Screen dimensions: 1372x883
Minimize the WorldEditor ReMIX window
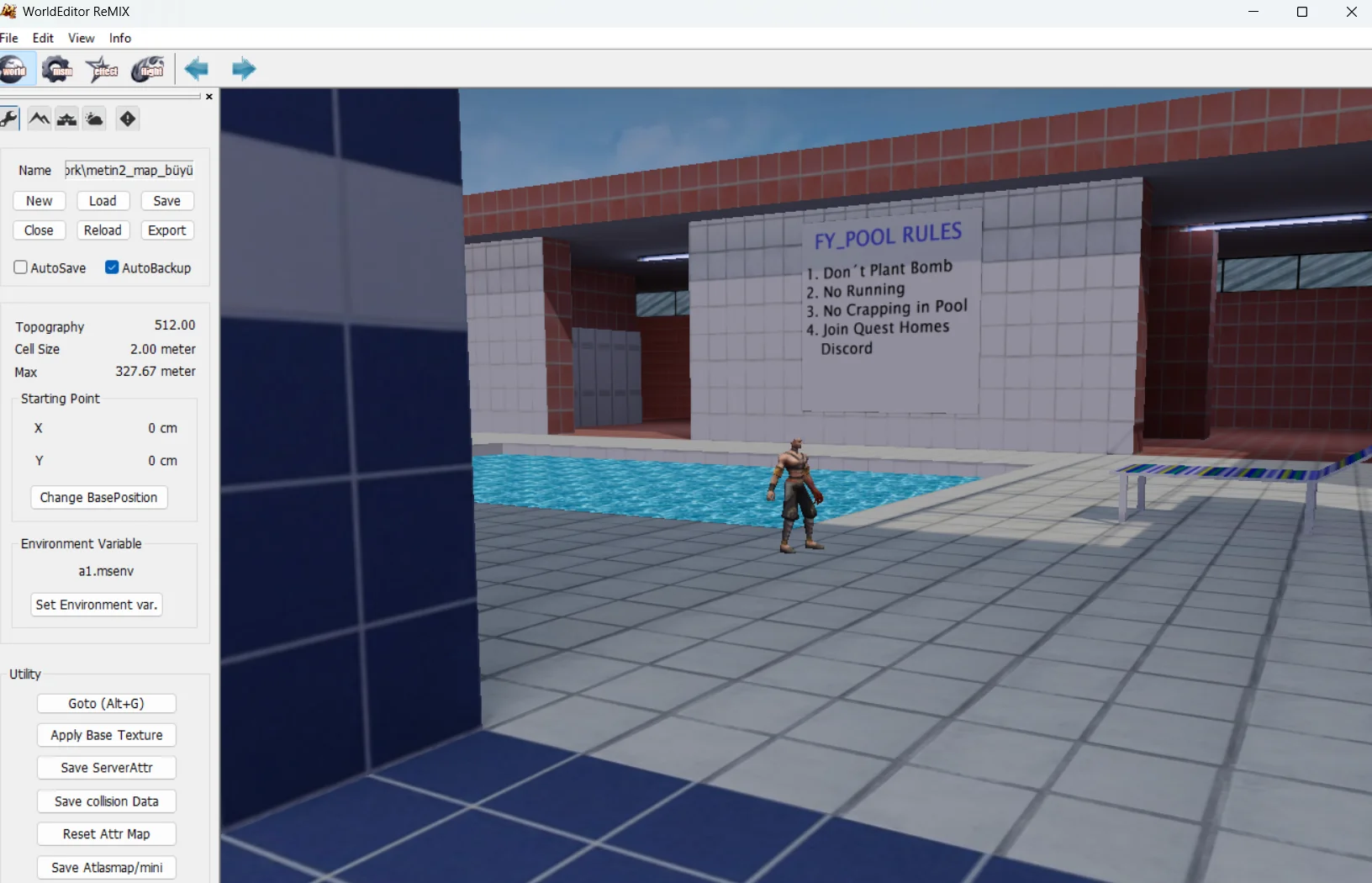1253,12
